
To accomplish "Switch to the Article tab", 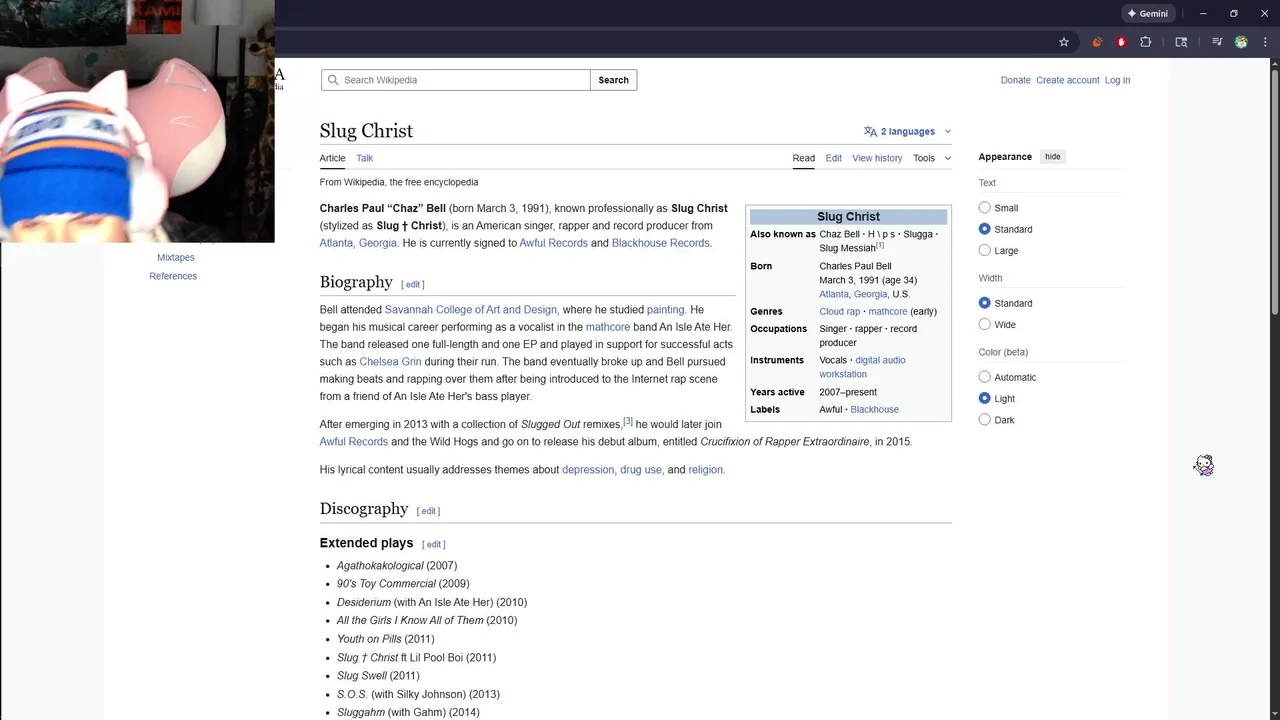I will tap(332, 158).
